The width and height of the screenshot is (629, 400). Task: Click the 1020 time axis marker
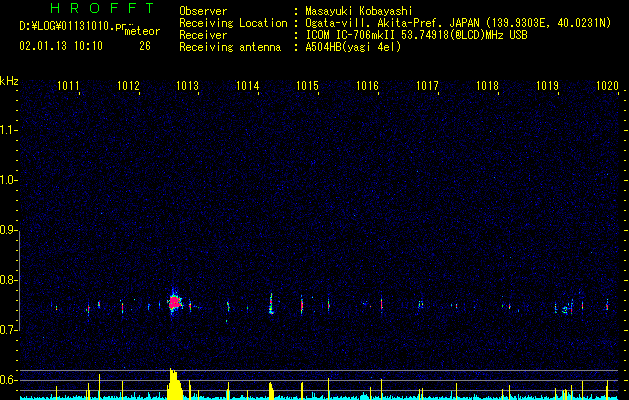(x=607, y=85)
